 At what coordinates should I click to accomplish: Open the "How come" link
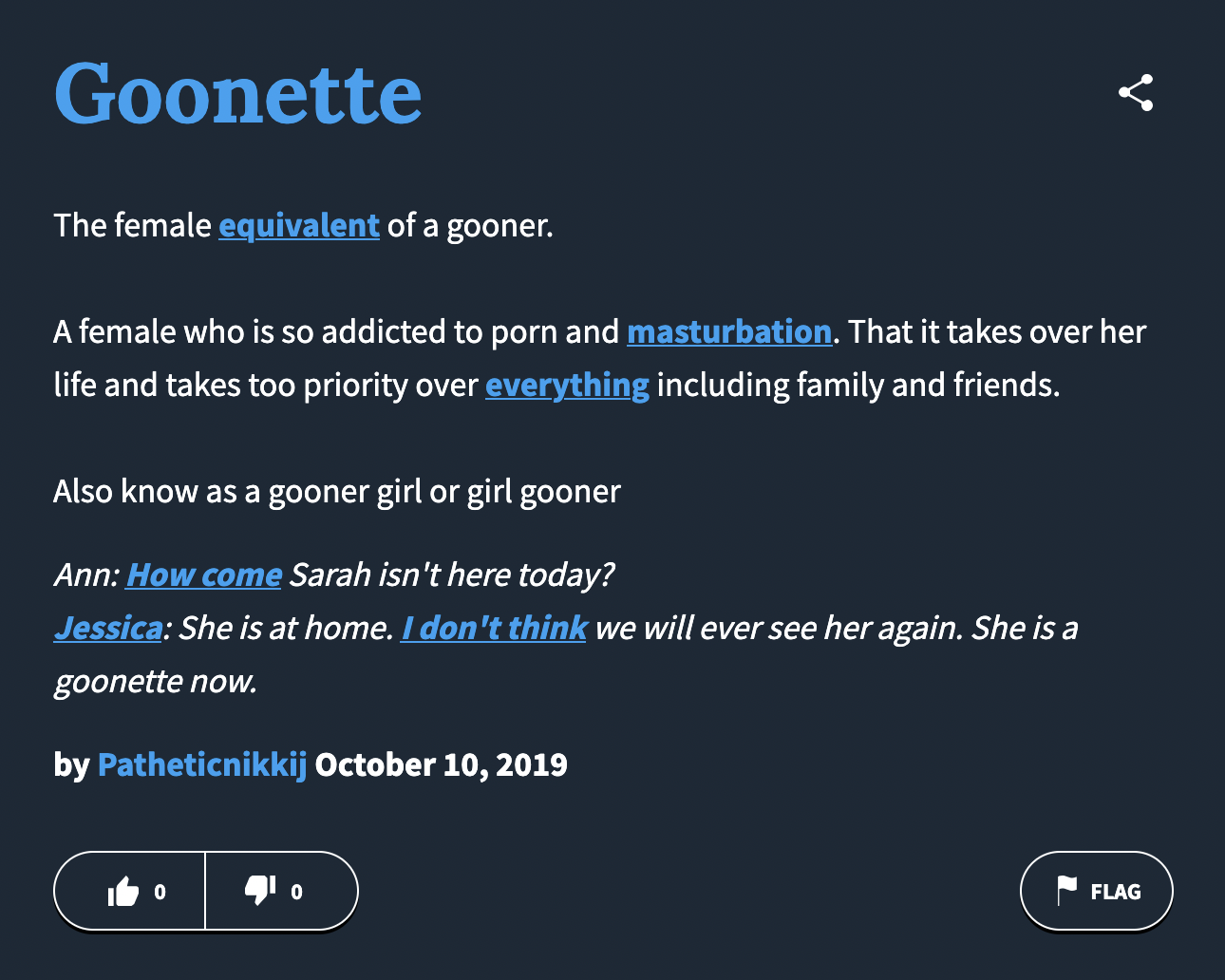(x=204, y=575)
